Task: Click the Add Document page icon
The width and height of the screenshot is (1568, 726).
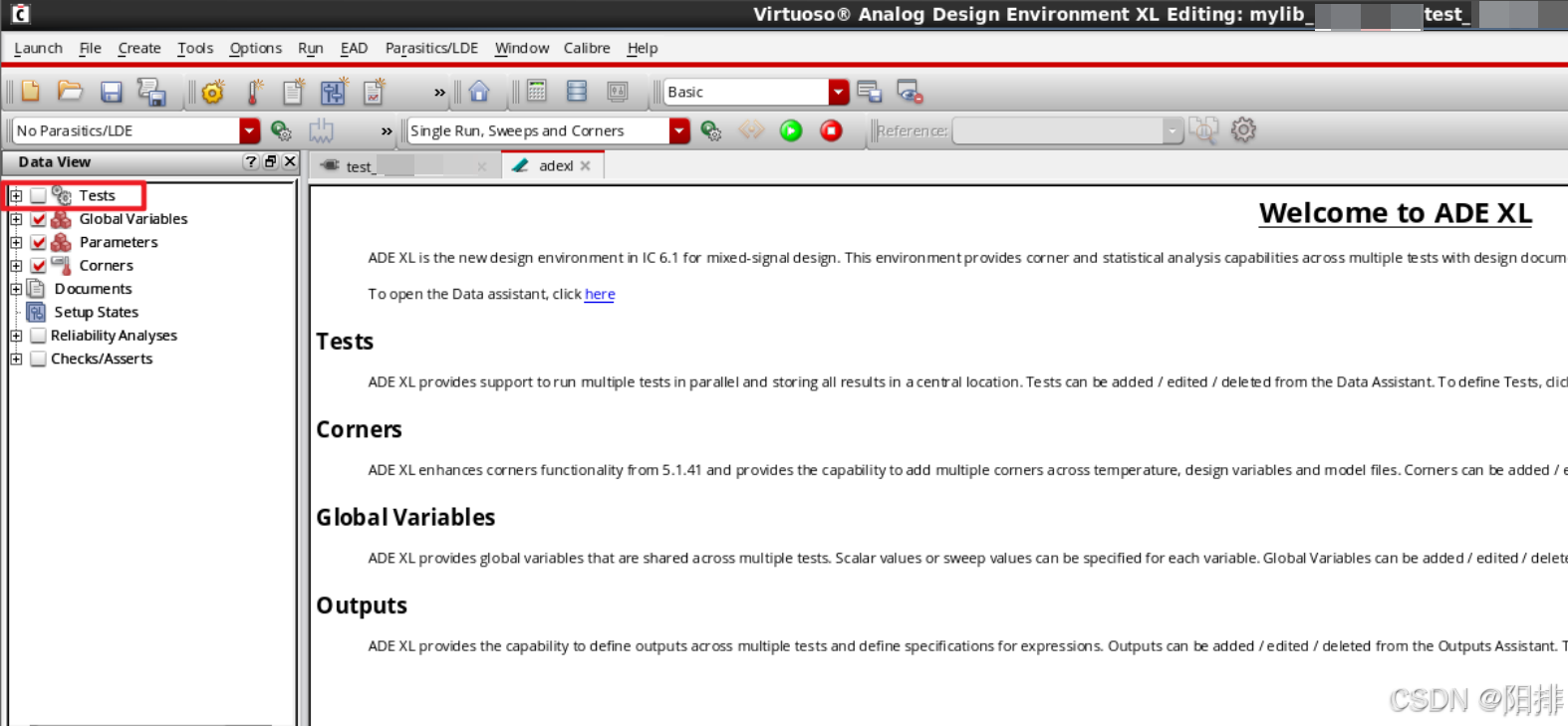Action: pos(293,92)
